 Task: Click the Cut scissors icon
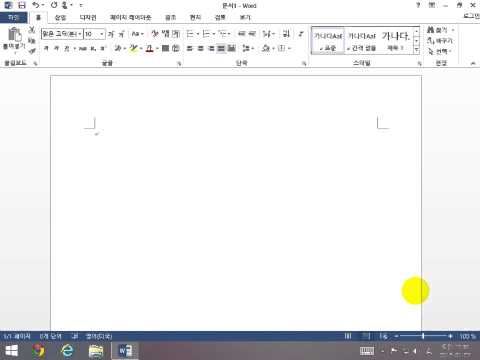click(x=32, y=30)
